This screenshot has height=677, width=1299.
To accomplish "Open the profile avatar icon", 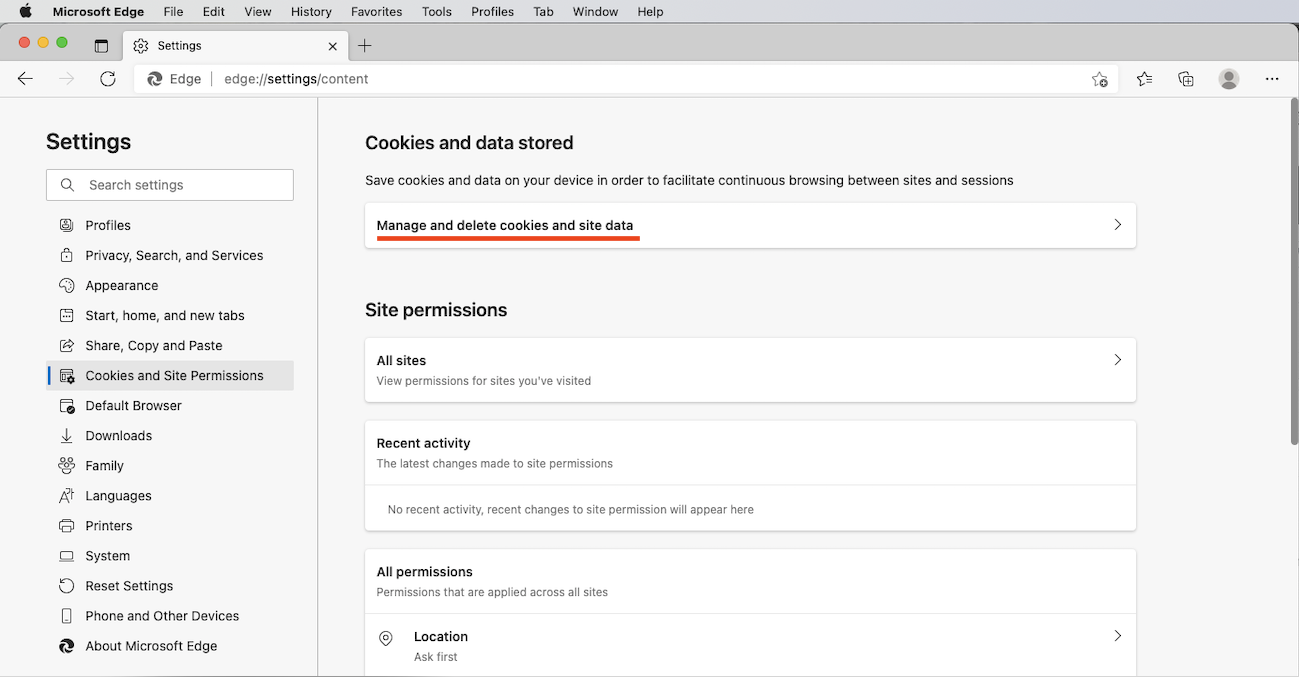I will click(x=1229, y=79).
